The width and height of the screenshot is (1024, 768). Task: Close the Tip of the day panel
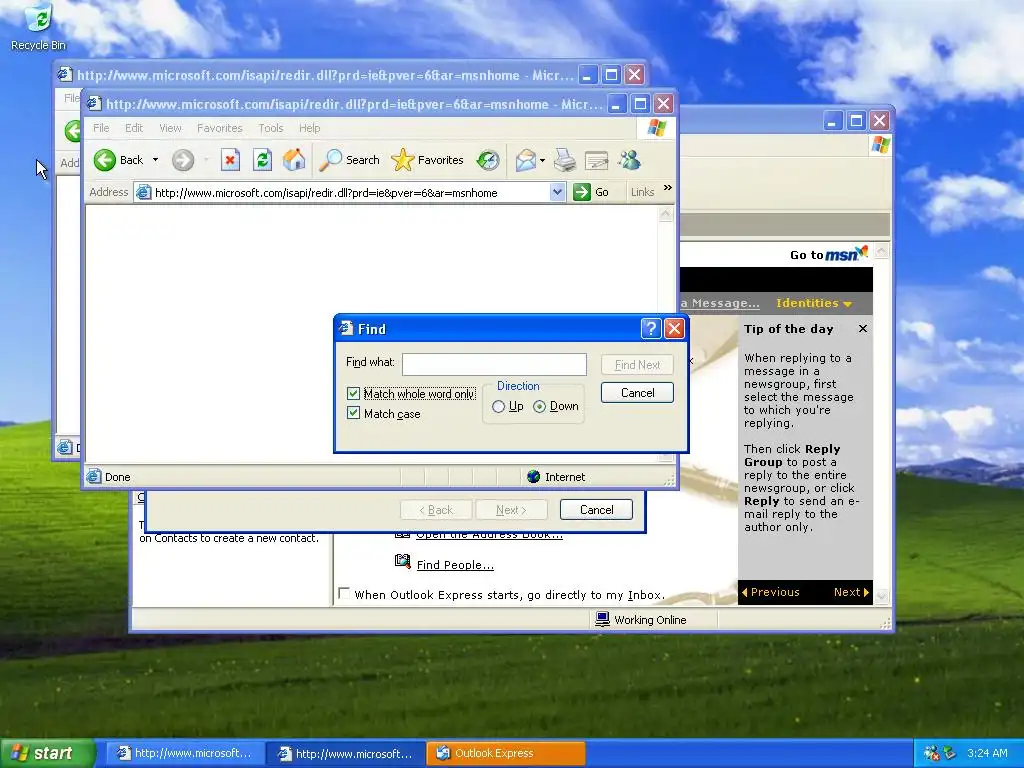(863, 328)
